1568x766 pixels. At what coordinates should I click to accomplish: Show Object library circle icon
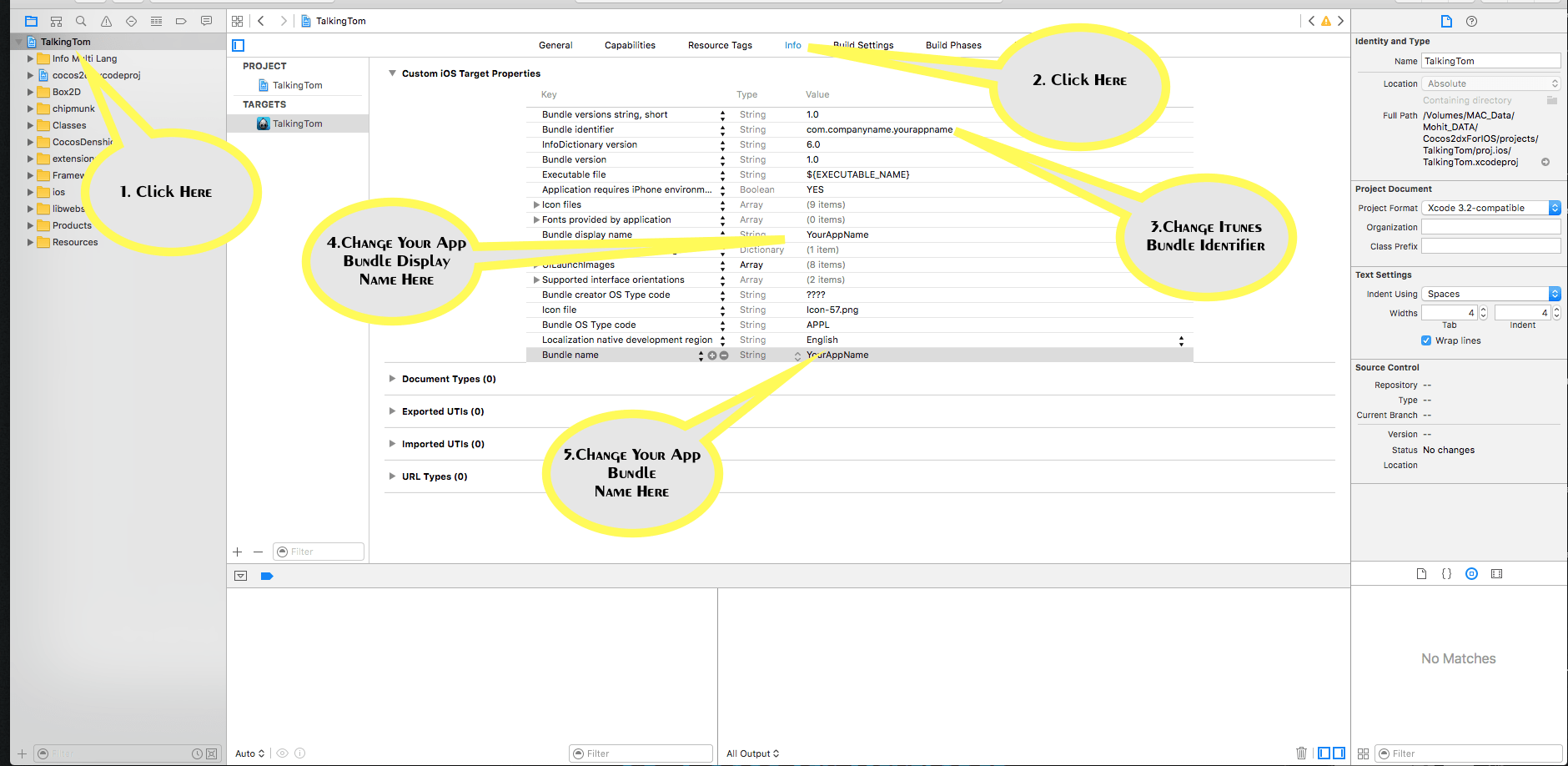[1471, 573]
